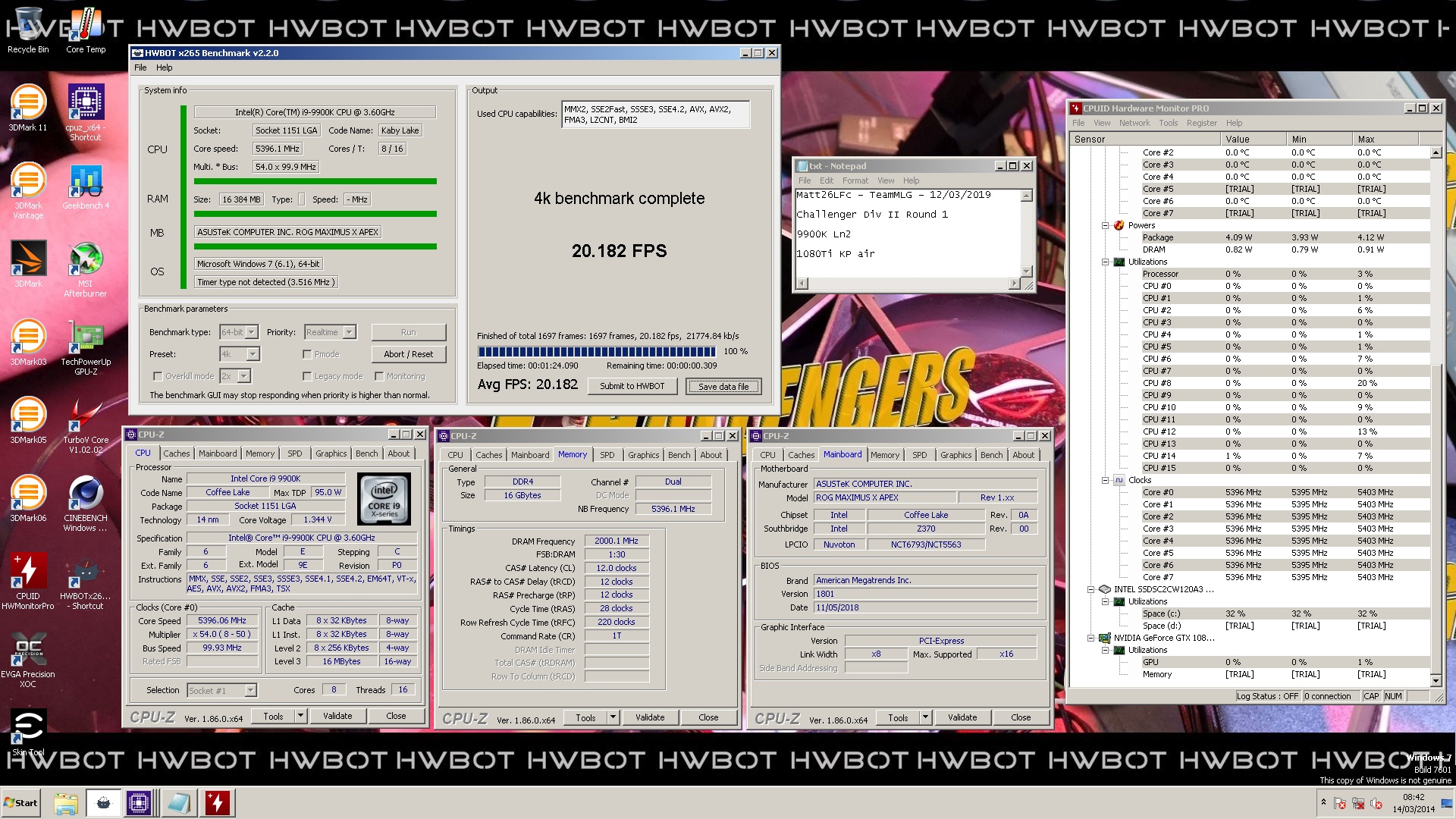Switch to HWBOT x265 taskbar item
Viewport: 1456px width, 819px height.
tap(103, 803)
